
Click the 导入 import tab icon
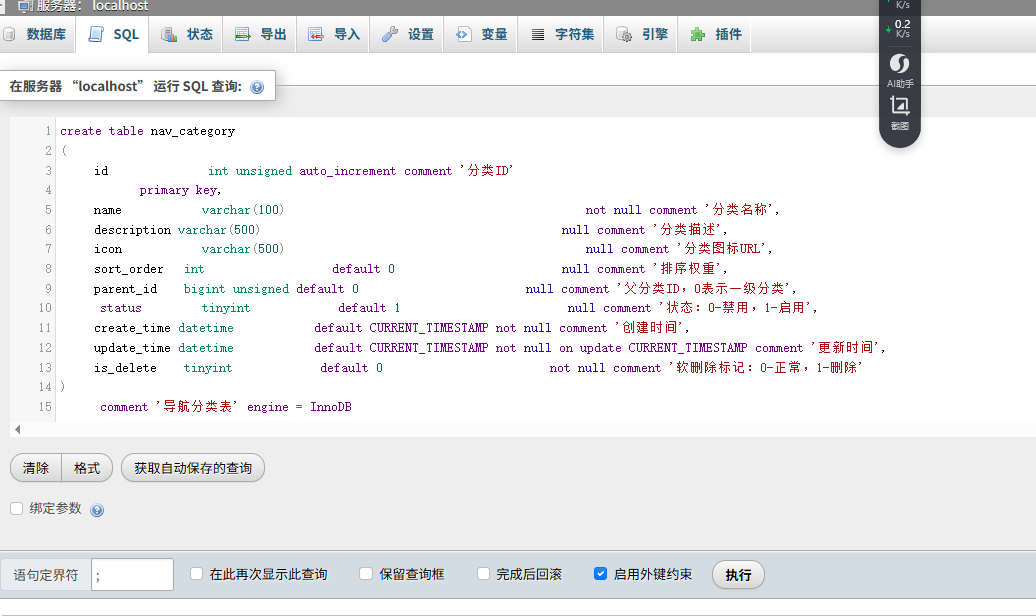pos(316,34)
